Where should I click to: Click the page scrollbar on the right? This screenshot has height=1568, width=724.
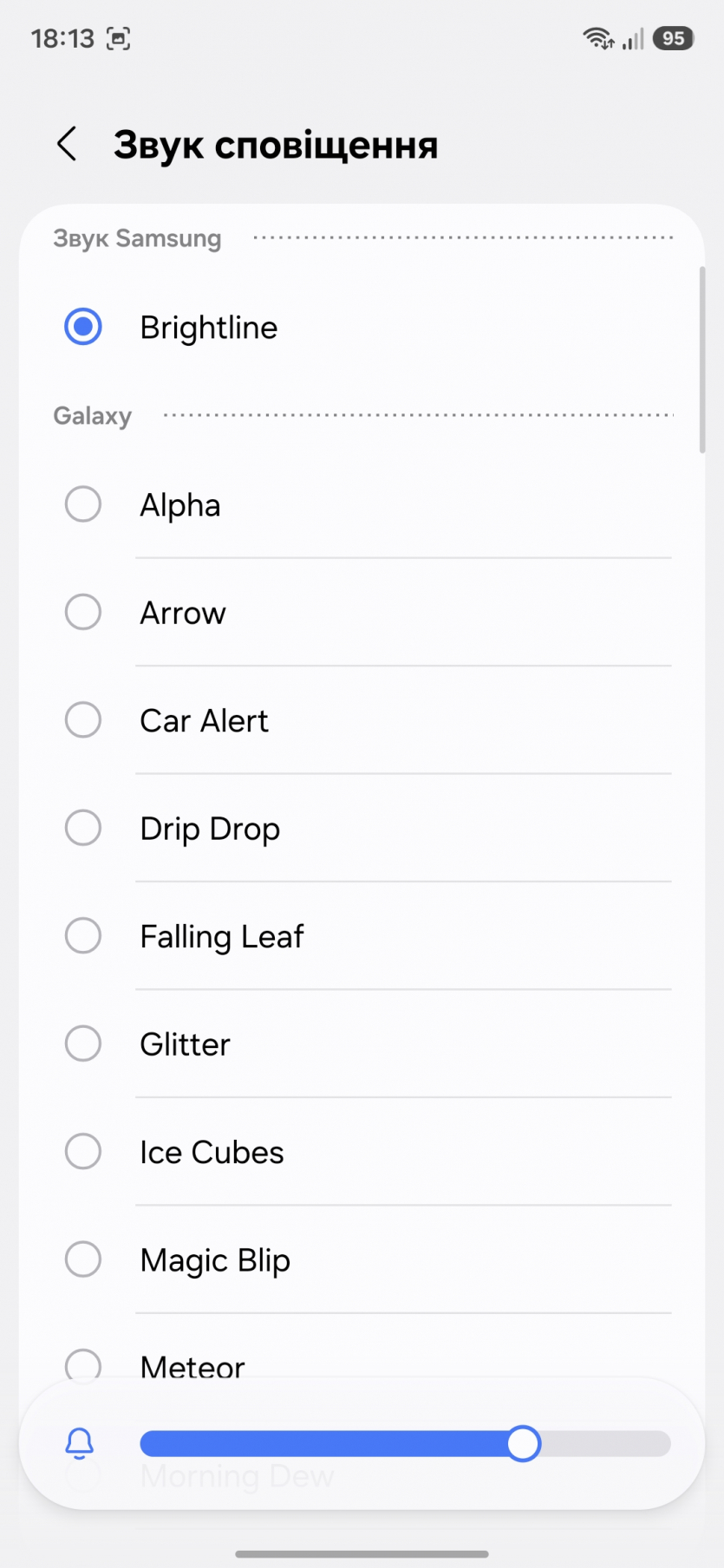702,360
